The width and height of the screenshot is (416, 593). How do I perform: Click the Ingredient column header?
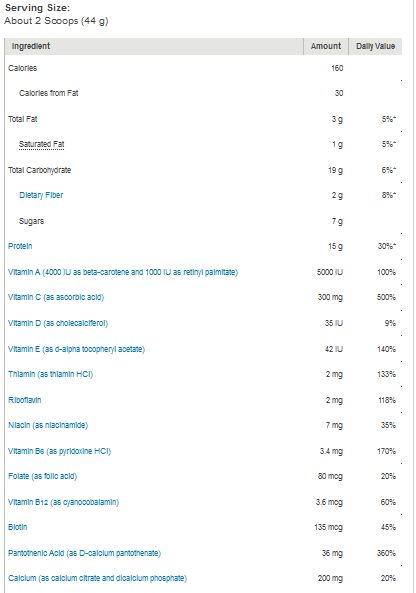(x=31, y=46)
